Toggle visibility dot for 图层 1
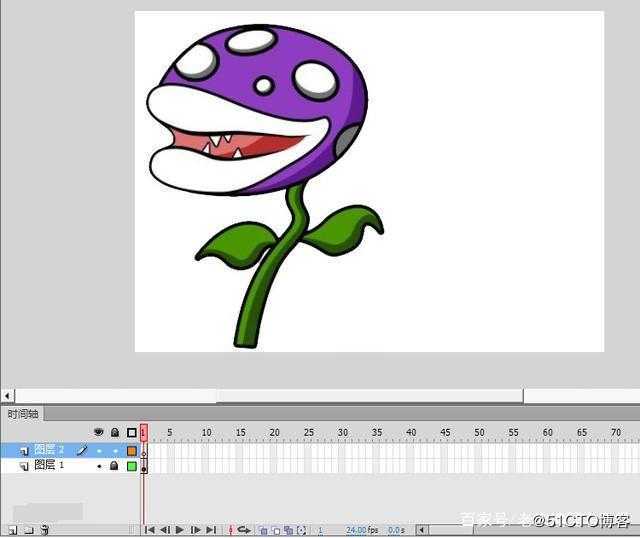 (99, 466)
